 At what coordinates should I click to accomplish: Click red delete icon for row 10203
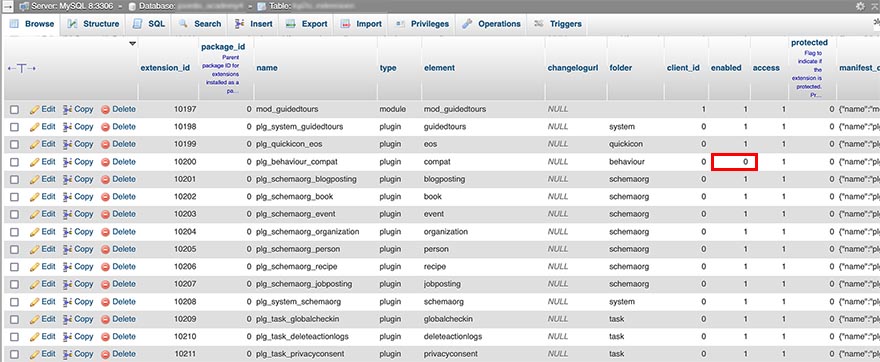pyautogui.click(x=105, y=214)
